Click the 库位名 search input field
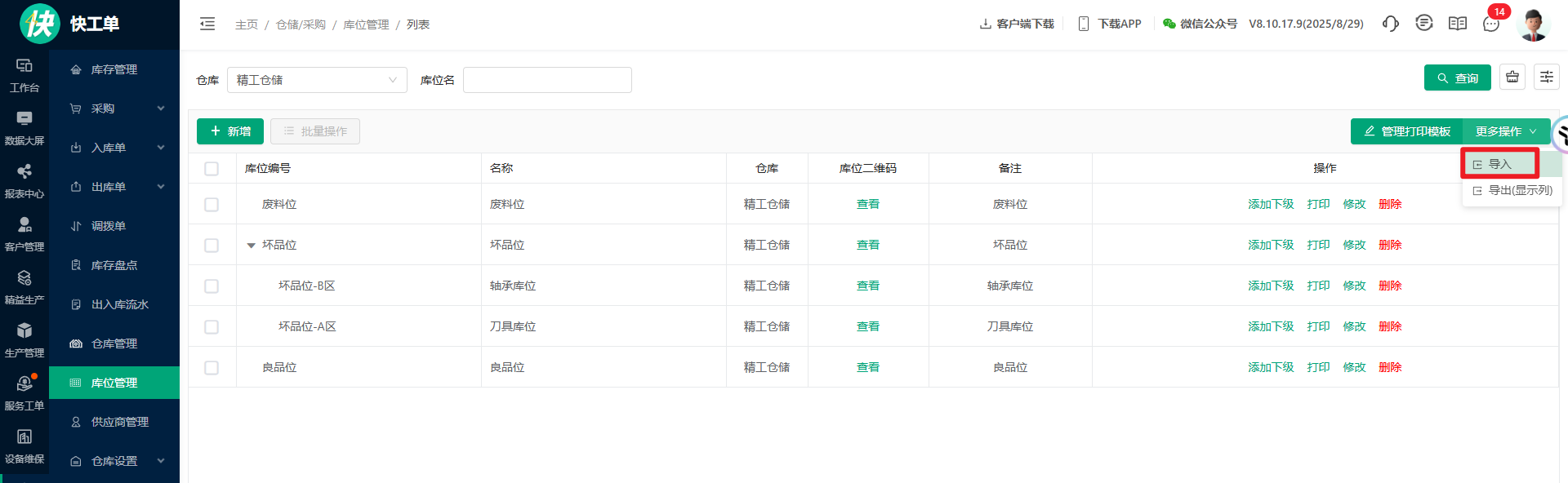The width and height of the screenshot is (1568, 483). click(547, 80)
